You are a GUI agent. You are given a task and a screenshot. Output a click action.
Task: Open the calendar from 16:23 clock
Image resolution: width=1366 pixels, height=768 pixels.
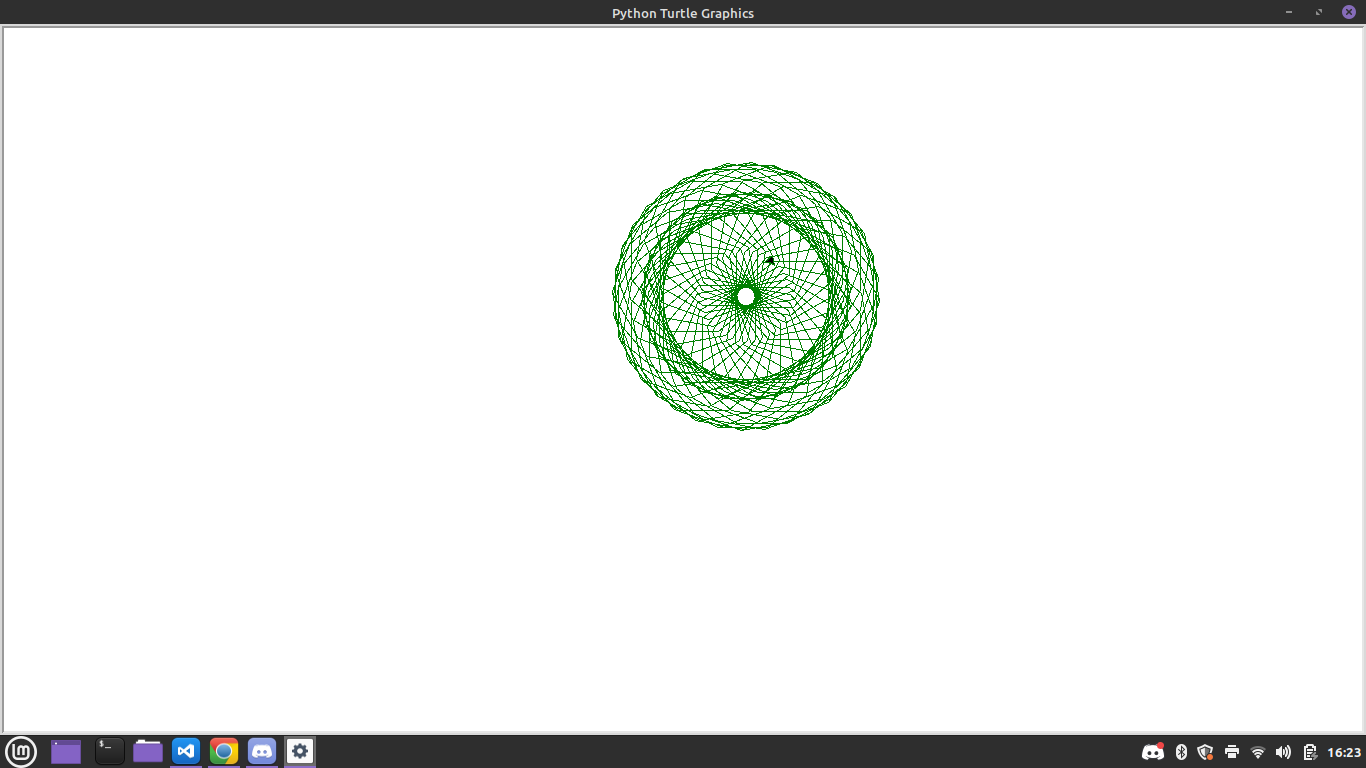tap(1344, 752)
